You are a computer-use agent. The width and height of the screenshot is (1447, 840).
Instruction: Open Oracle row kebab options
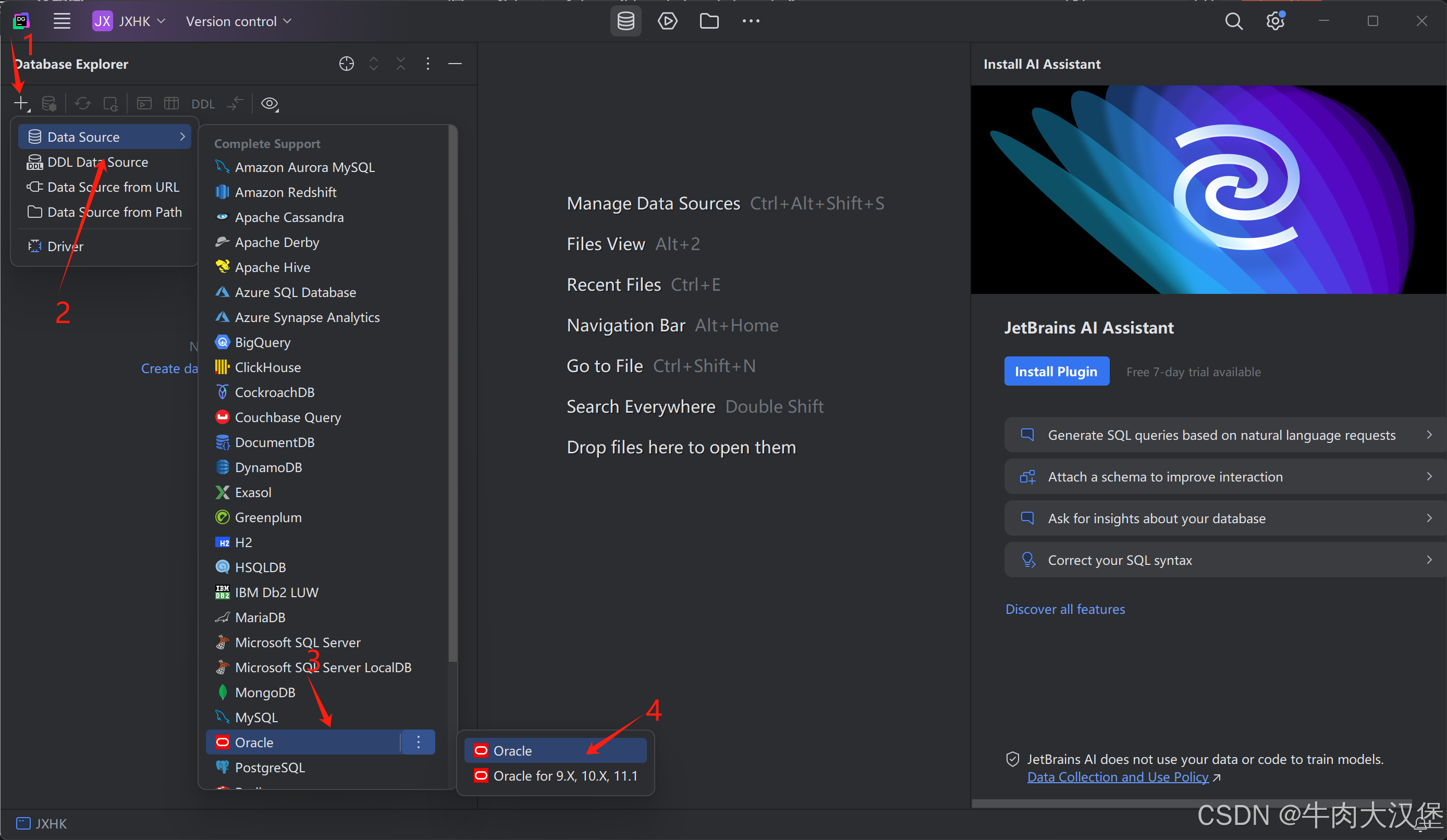coord(419,743)
